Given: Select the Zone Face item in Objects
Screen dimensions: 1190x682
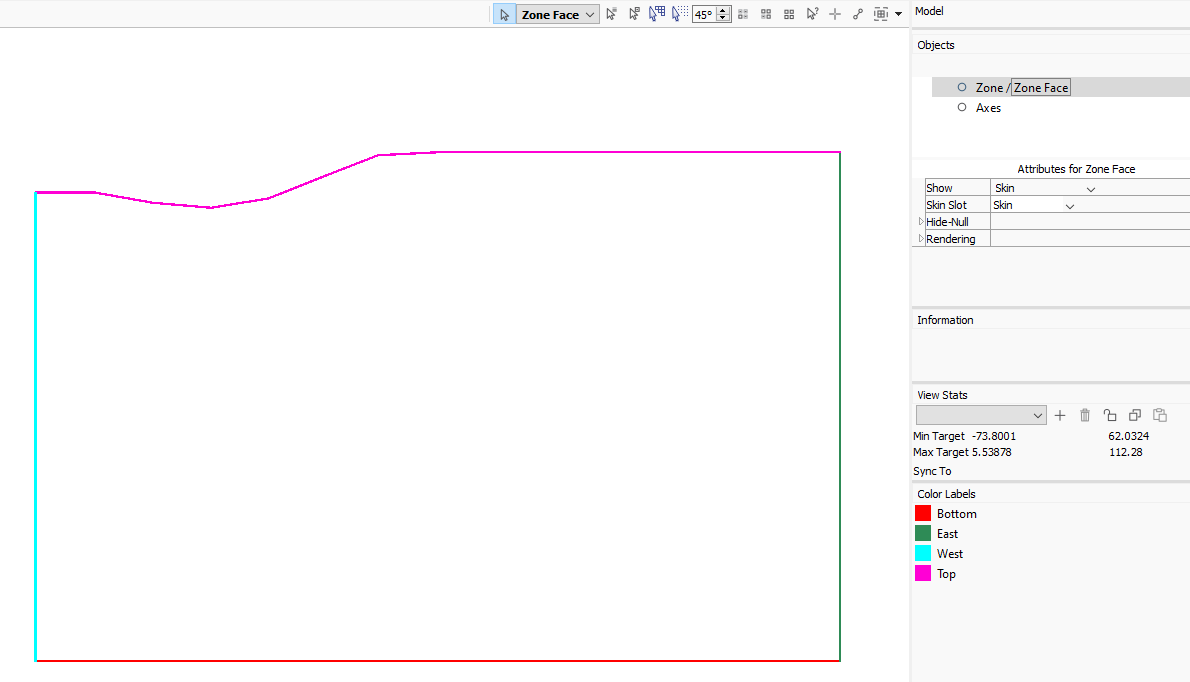Looking at the screenshot, I should coord(1041,88).
